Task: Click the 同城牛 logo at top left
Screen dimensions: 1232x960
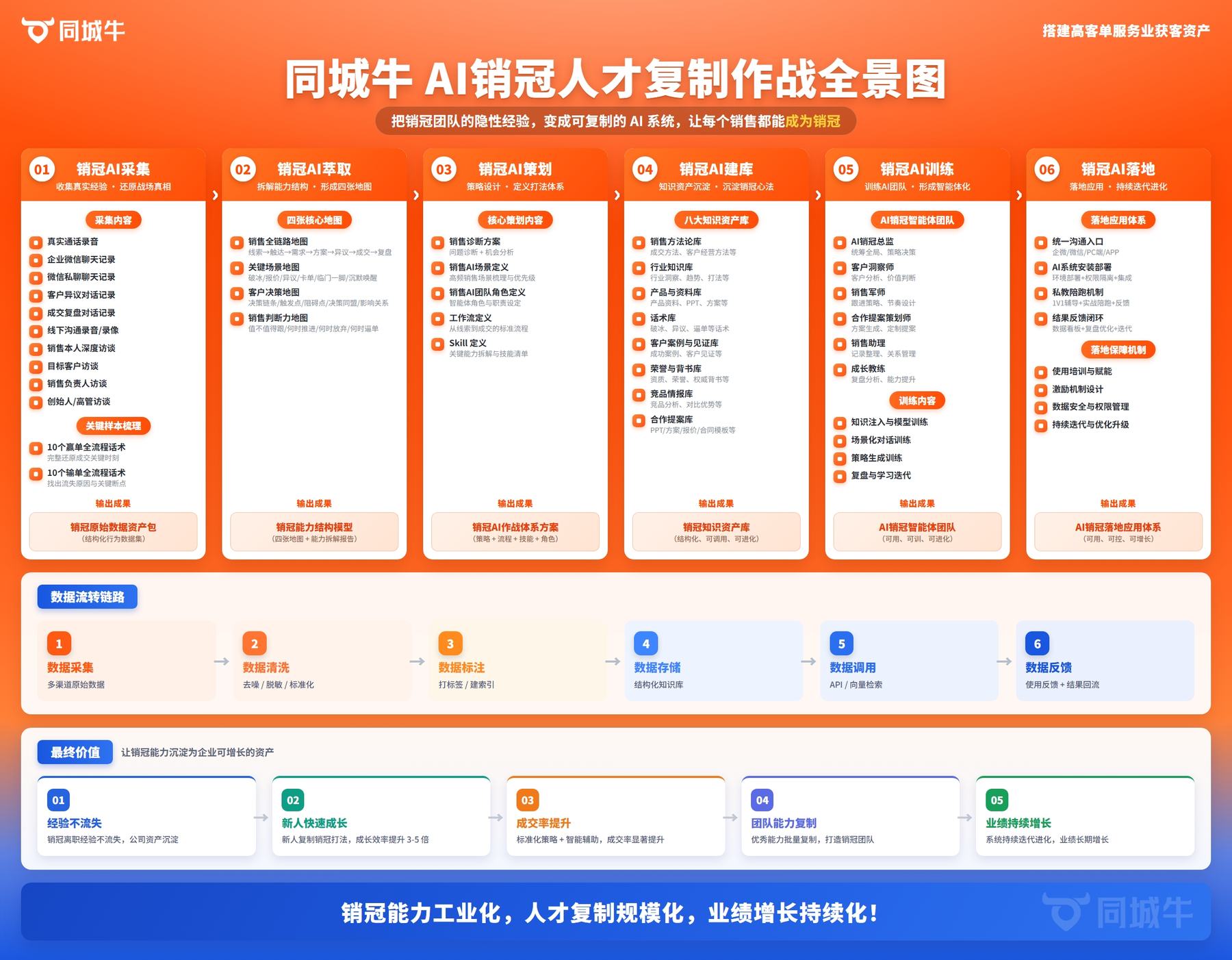Action: [x=73, y=30]
